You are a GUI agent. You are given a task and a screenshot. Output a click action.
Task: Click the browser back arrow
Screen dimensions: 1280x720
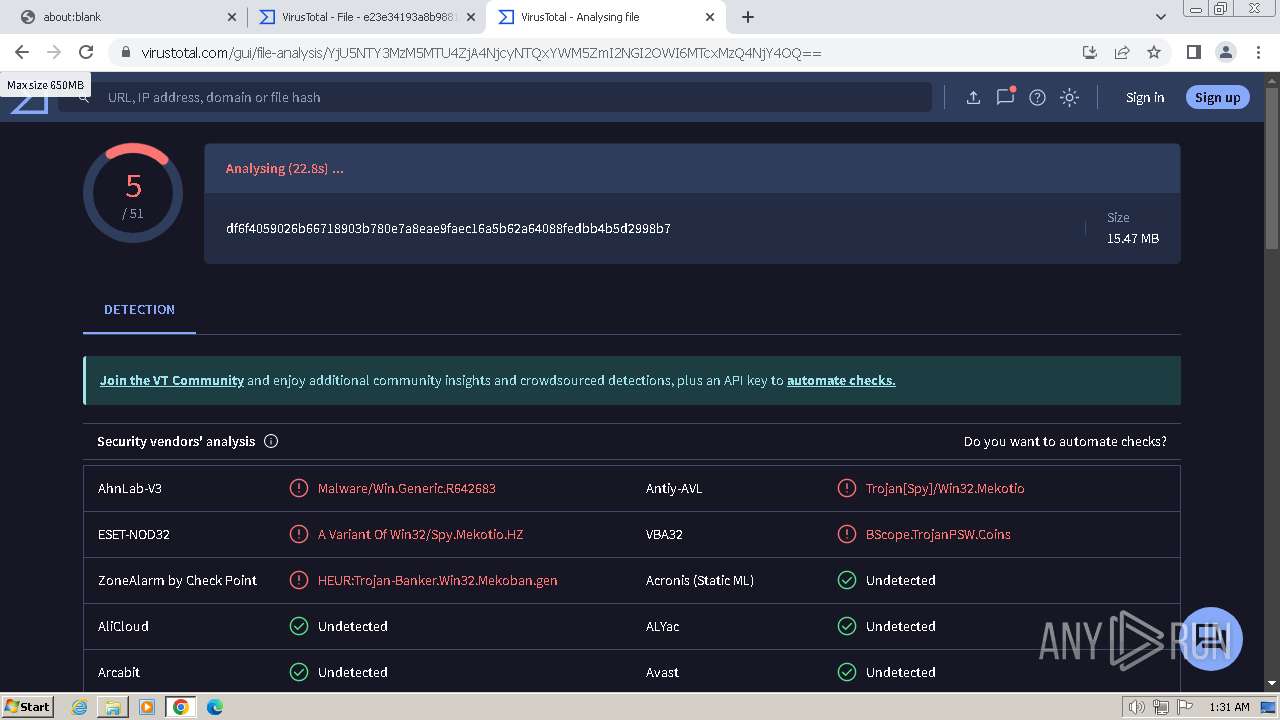coord(22,52)
